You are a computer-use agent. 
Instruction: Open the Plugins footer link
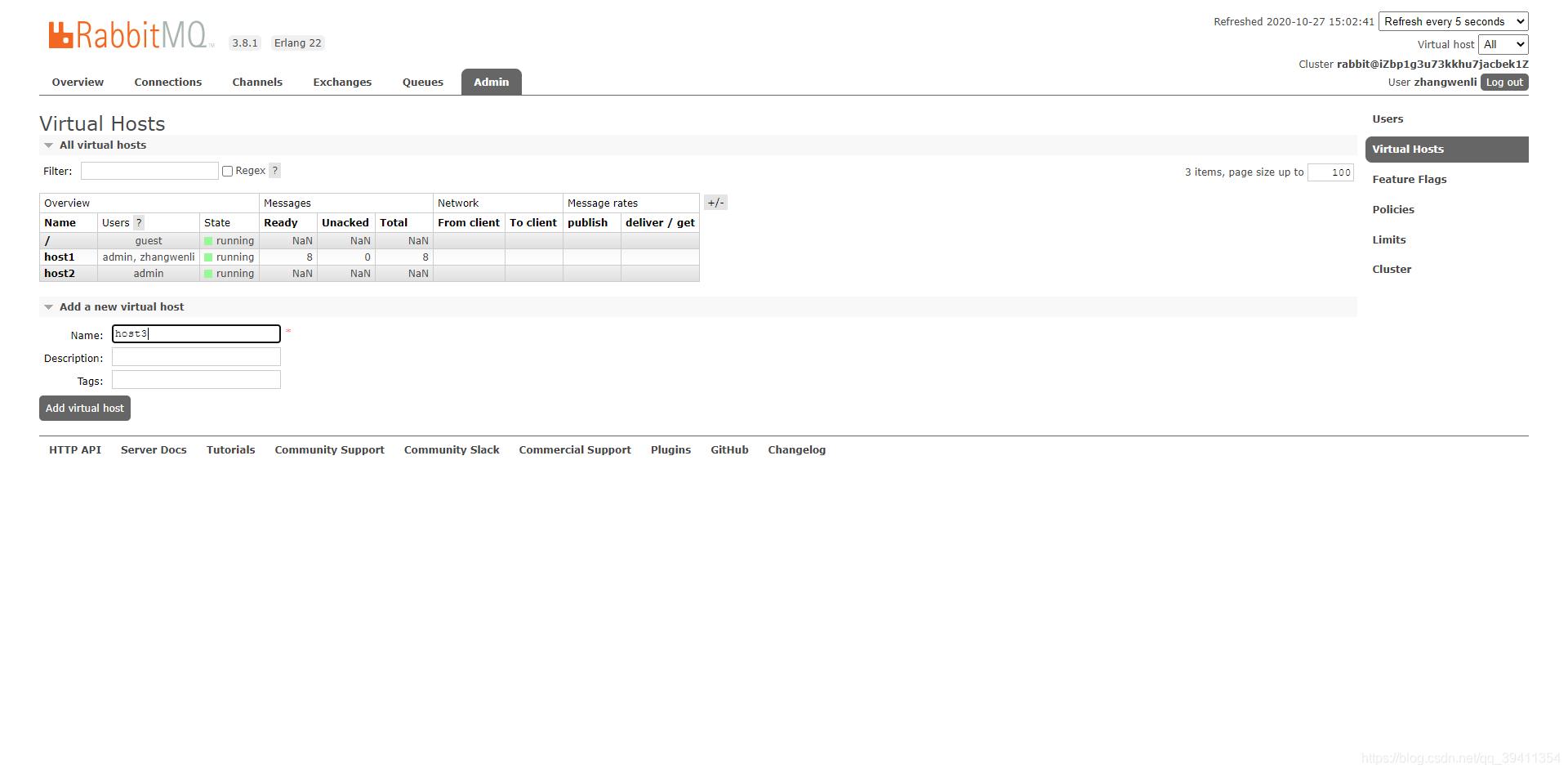[671, 450]
